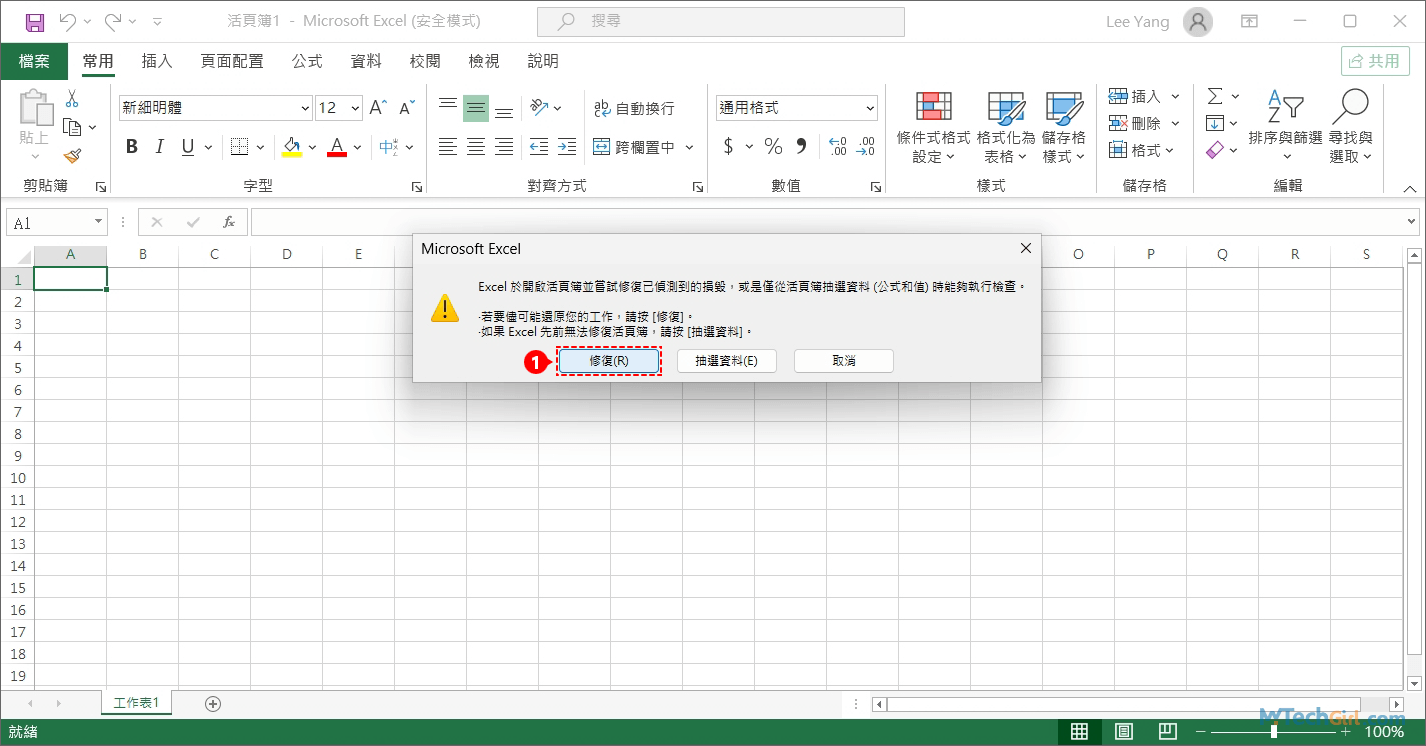This screenshot has height=746, width=1426.
Task: Click the zoom slider handle
Action: point(1273,731)
